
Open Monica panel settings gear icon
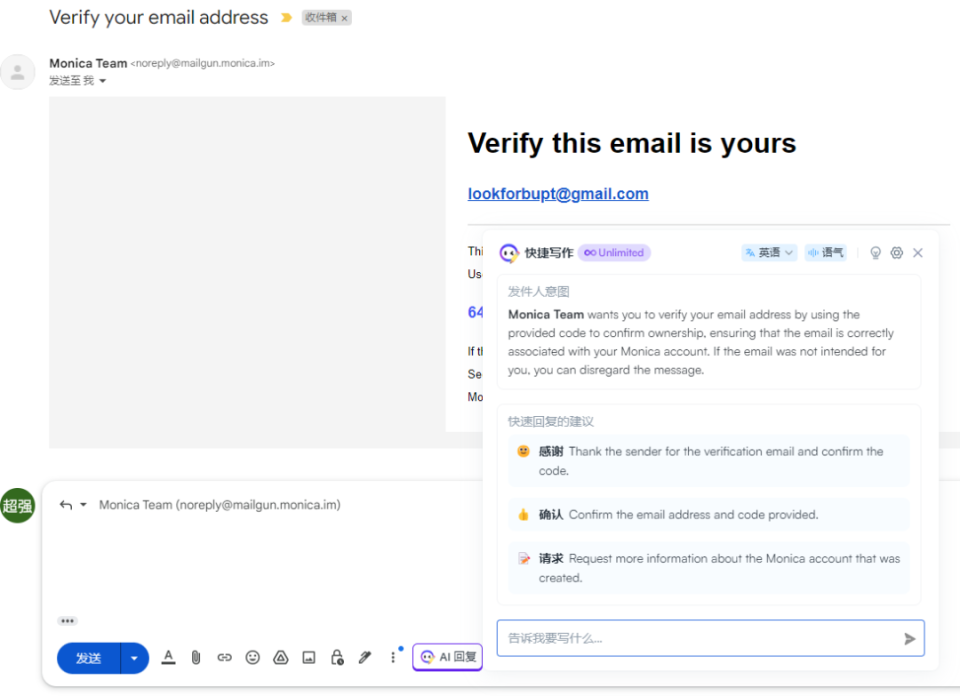896,253
